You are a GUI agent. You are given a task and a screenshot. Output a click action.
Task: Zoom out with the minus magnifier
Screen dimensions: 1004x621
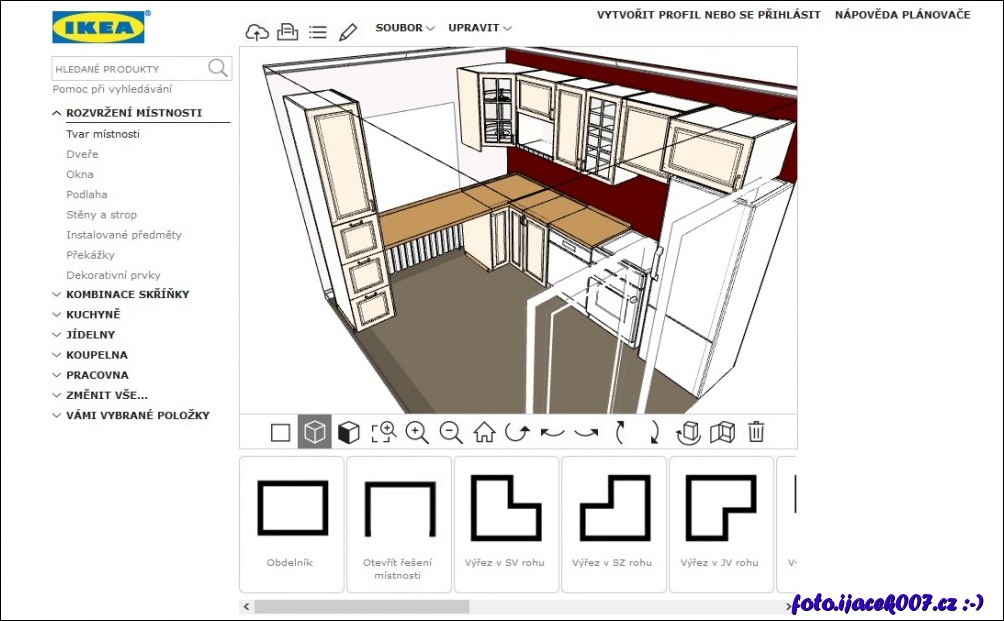coord(451,432)
